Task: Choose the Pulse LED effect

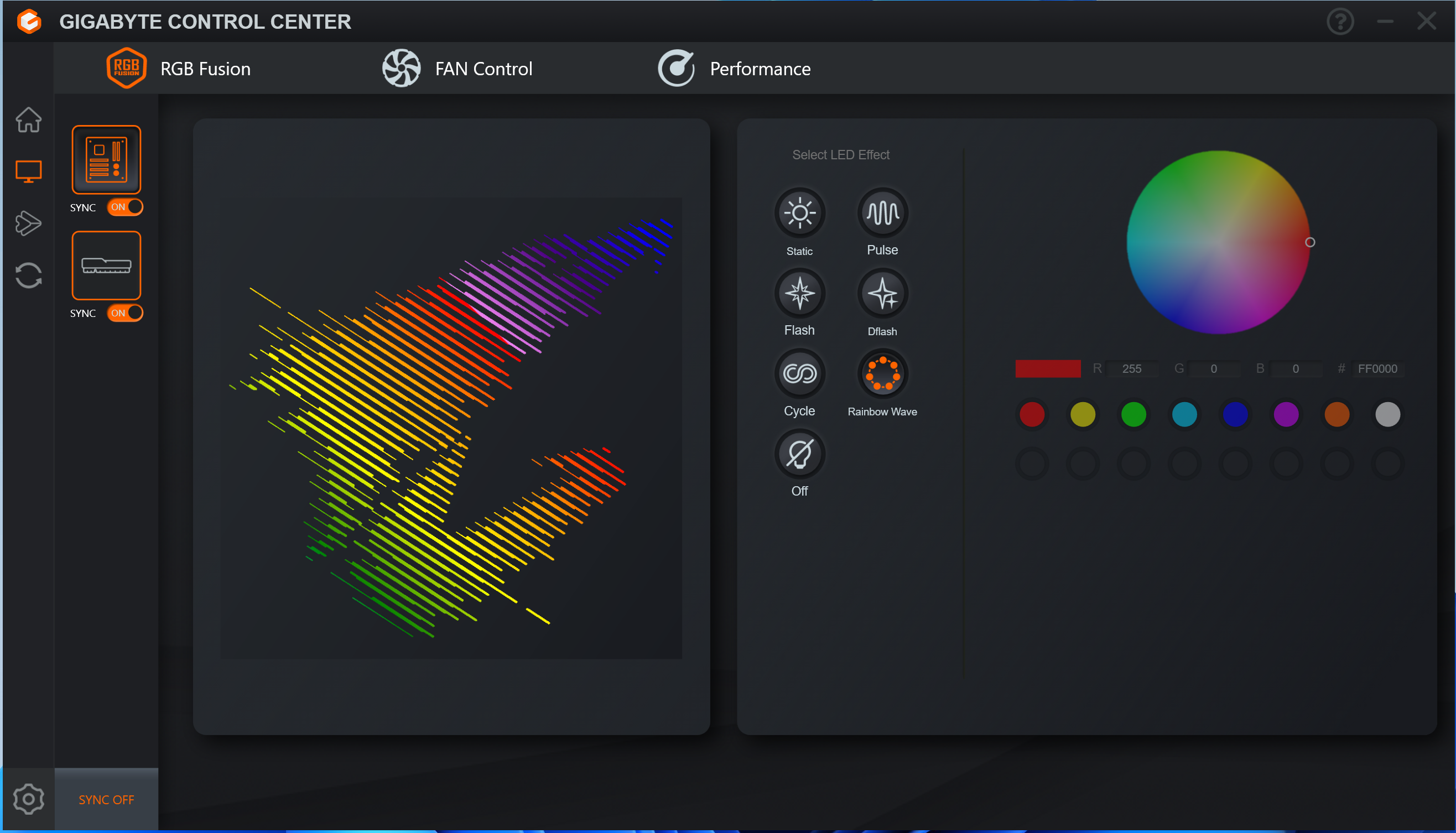Action: point(882,214)
